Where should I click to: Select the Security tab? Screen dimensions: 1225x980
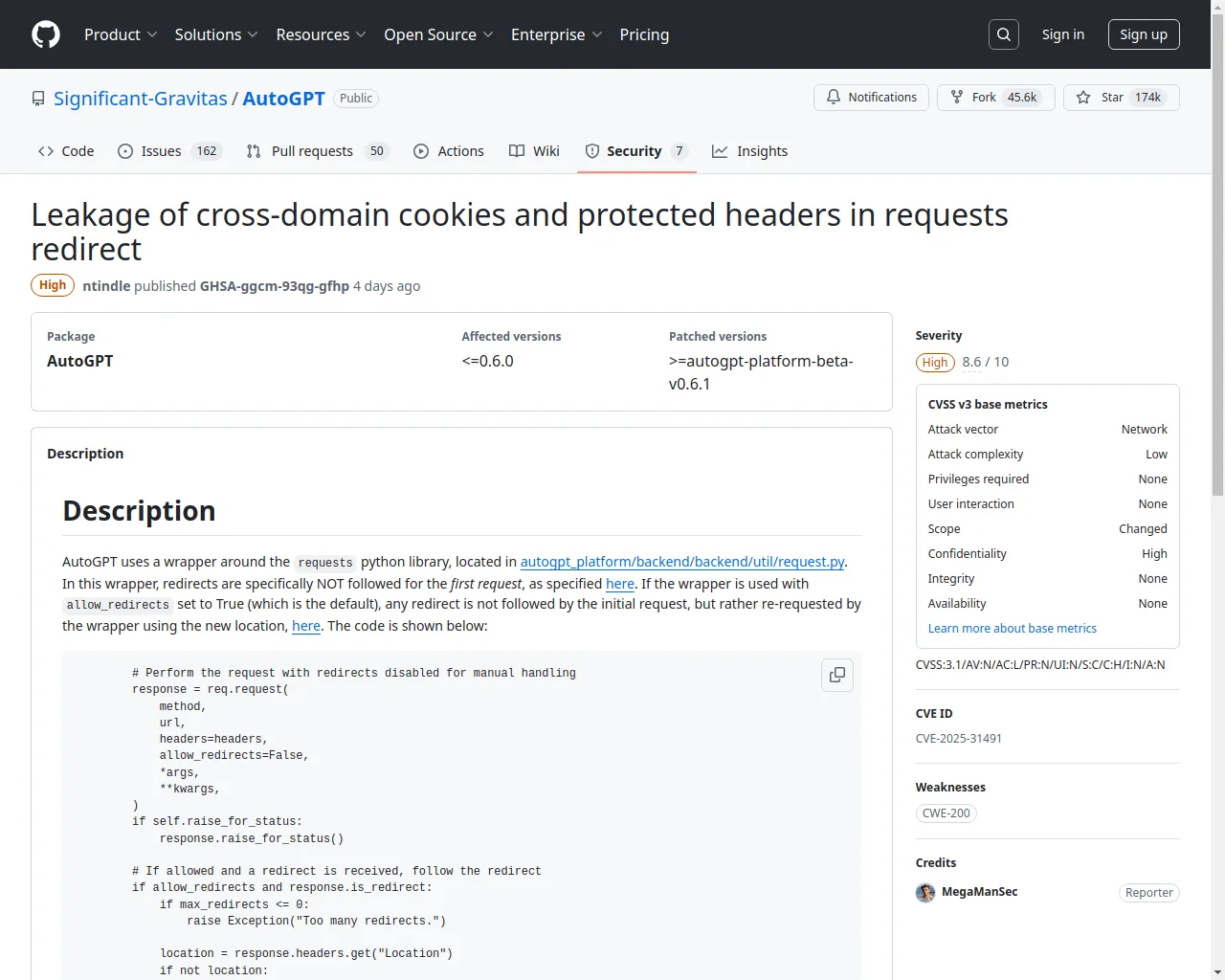point(636,151)
